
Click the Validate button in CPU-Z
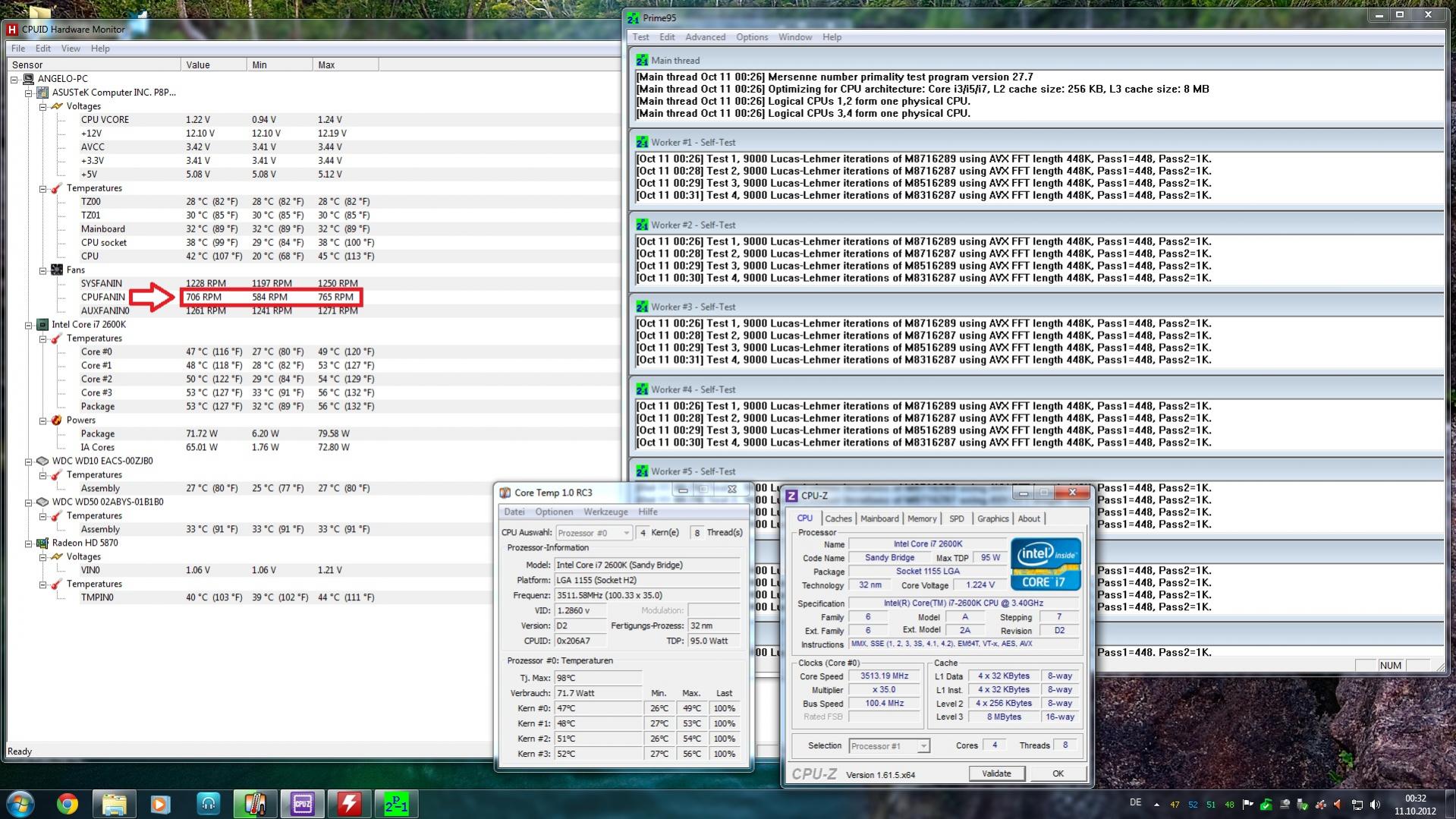996,773
